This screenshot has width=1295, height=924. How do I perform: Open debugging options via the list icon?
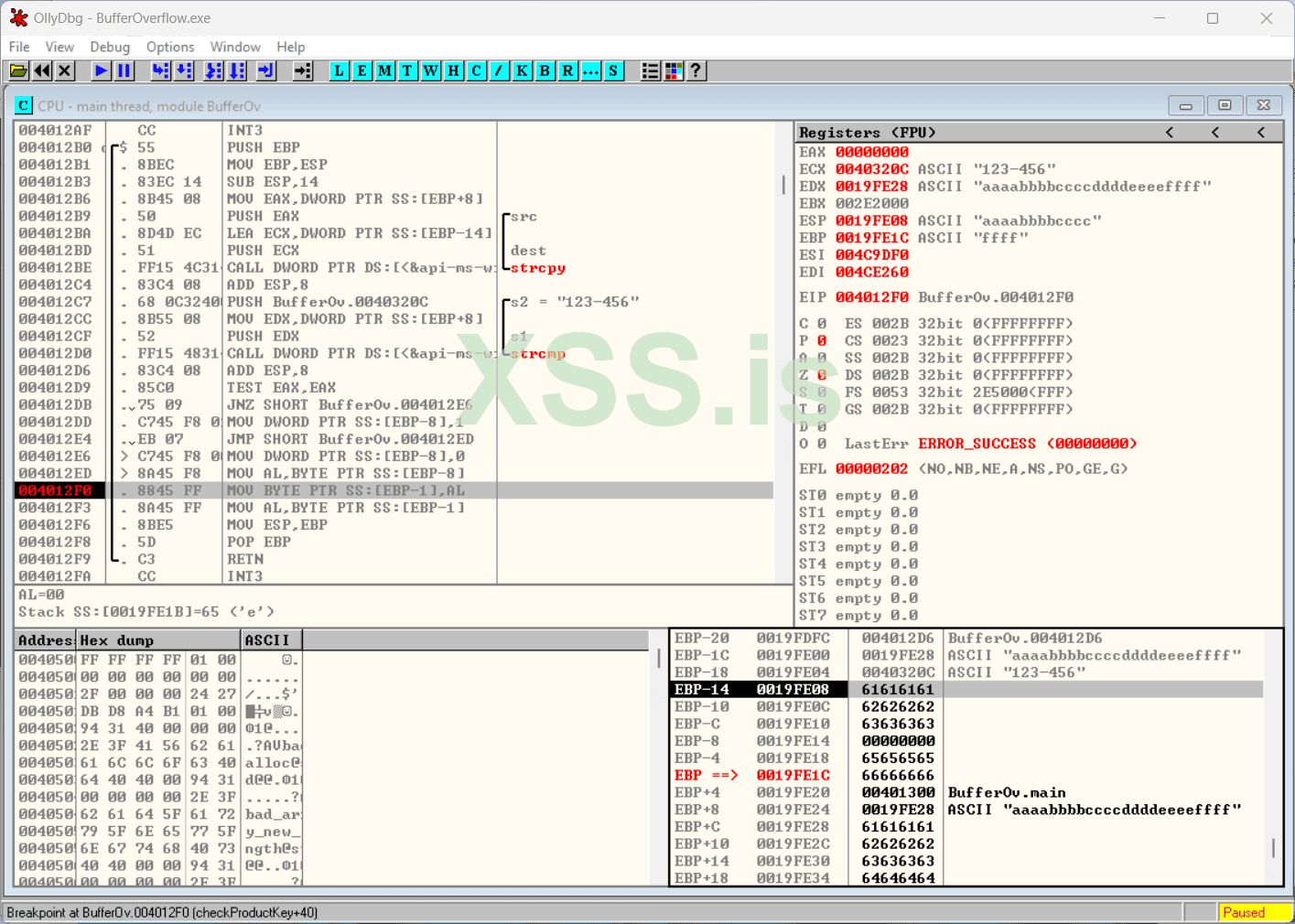click(x=651, y=70)
